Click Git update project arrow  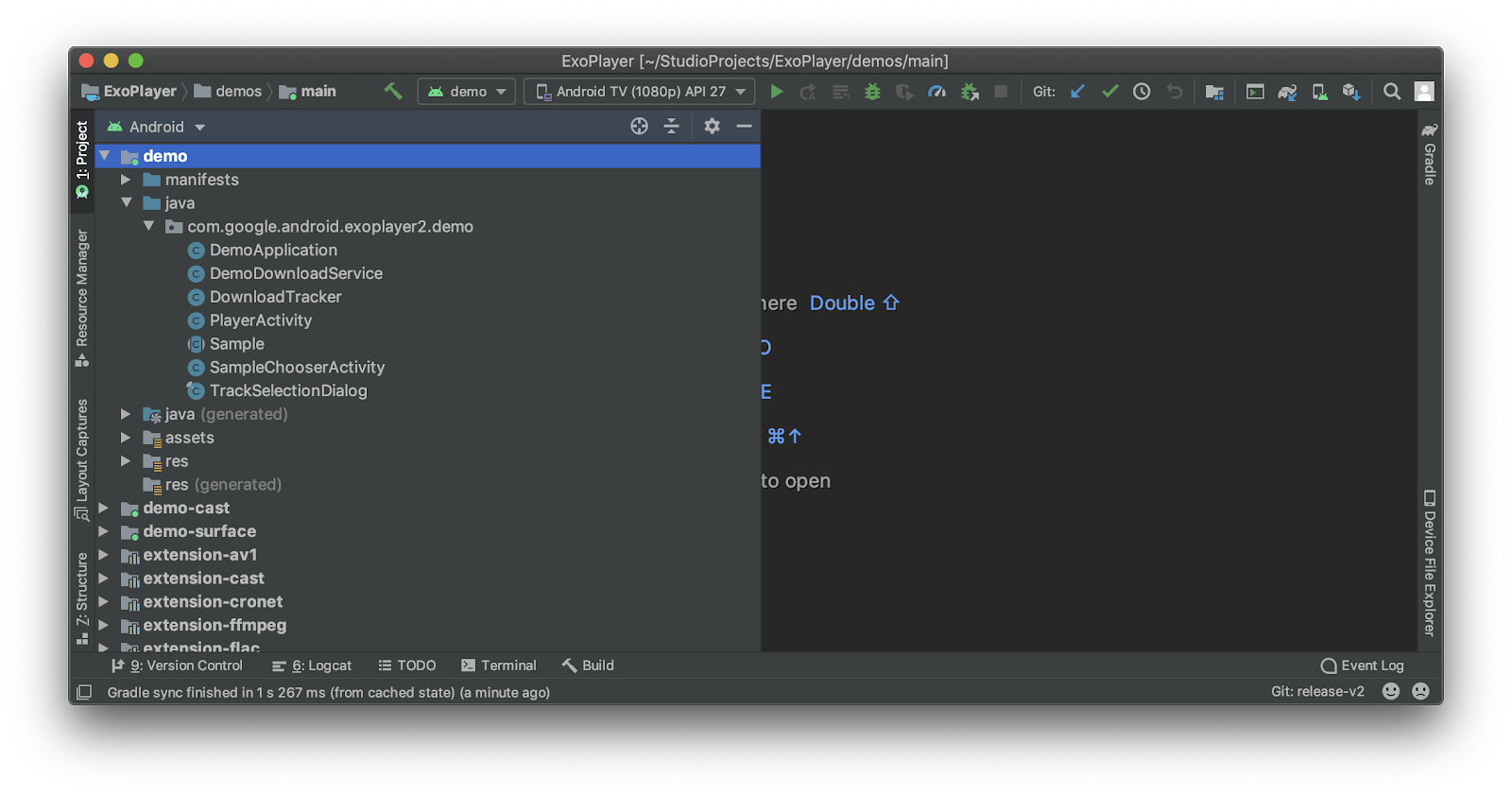pos(1077,92)
